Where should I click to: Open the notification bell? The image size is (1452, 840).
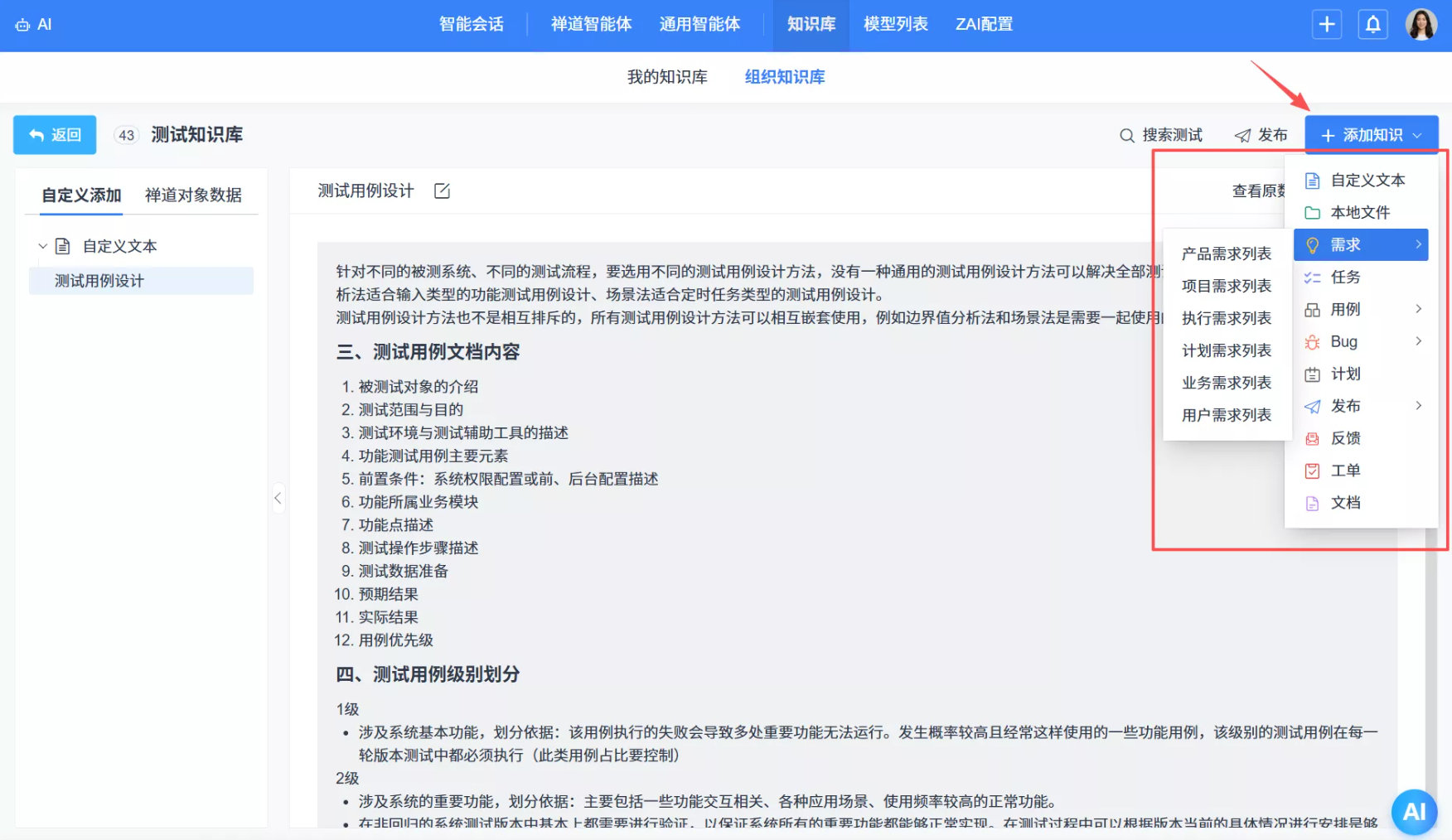pyautogui.click(x=1373, y=24)
